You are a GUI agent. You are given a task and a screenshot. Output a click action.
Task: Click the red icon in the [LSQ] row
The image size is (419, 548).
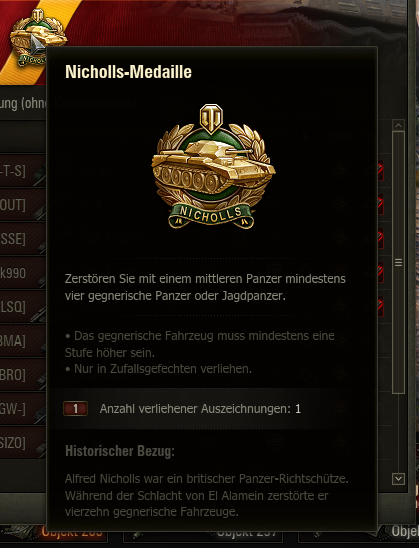tap(379, 307)
